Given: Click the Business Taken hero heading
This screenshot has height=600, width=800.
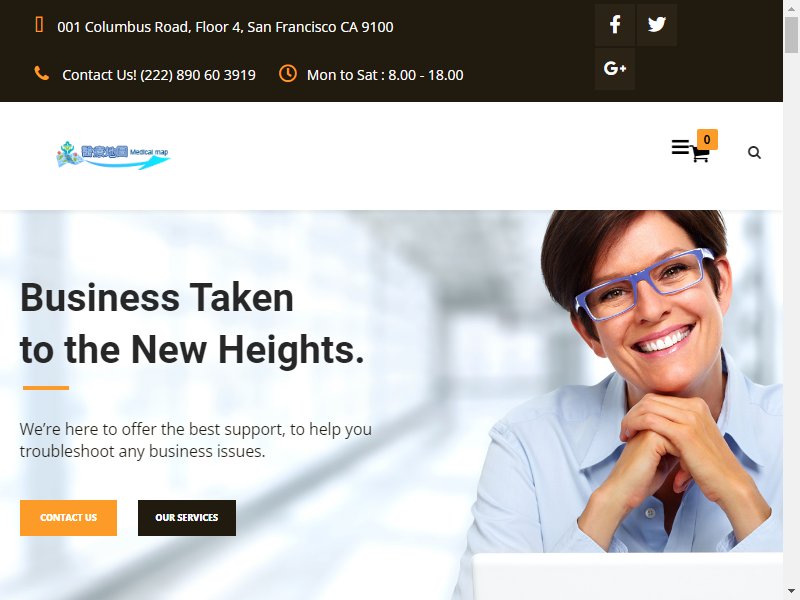Looking at the screenshot, I should tap(192, 323).
